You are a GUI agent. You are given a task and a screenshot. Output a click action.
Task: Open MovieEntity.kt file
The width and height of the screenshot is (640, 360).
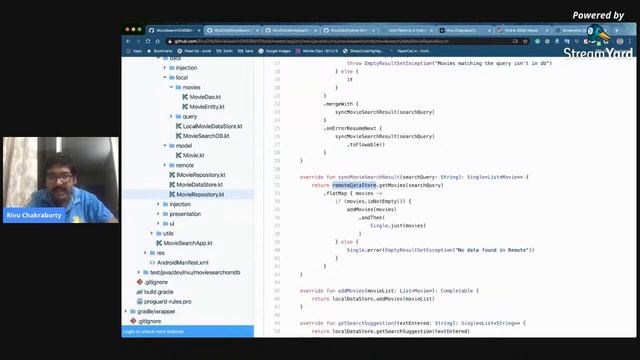(207, 107)
